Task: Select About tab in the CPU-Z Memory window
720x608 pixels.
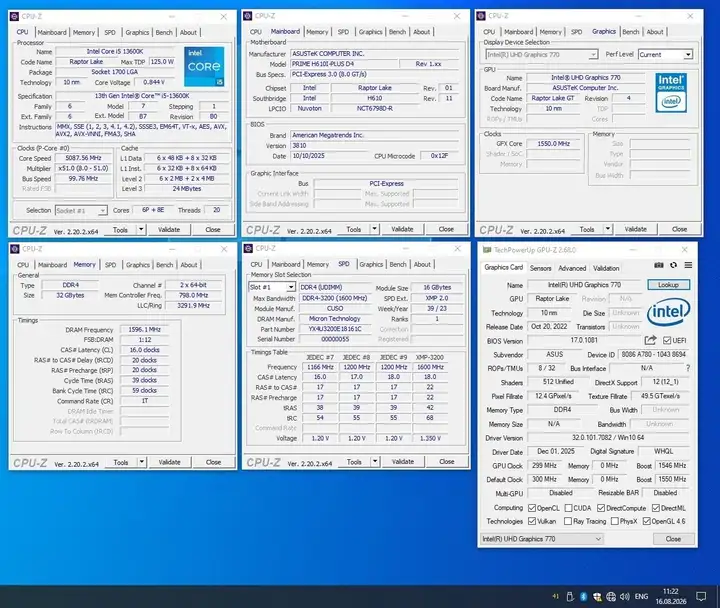Action: click(189, 265)
